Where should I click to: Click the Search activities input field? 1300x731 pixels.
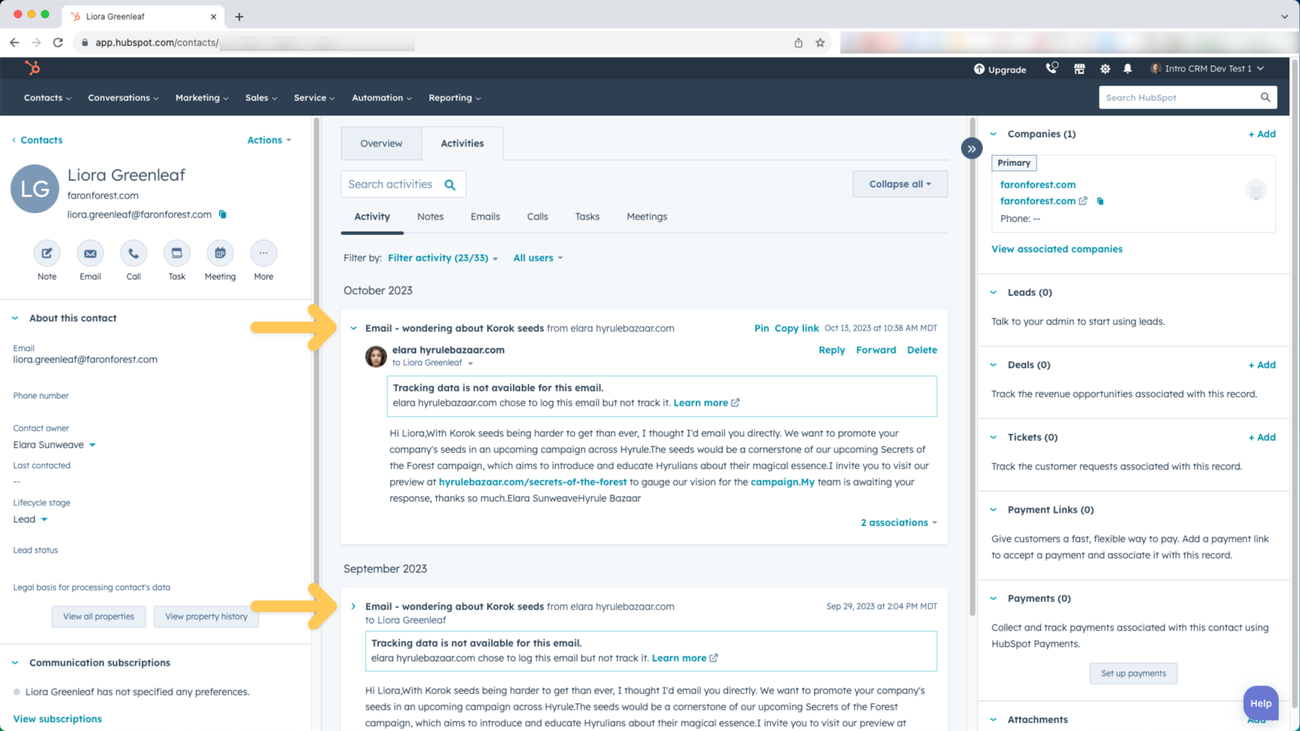(x=395, y=183)
